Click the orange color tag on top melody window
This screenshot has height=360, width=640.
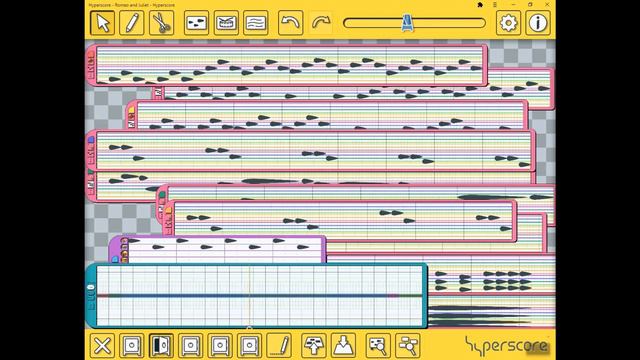coord(91,54)
